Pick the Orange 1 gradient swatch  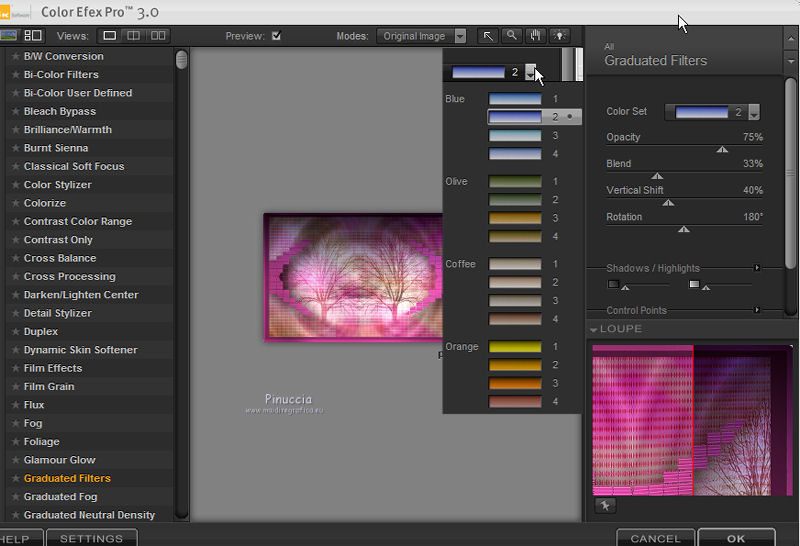pyautogui.click(x=515, y=347)
